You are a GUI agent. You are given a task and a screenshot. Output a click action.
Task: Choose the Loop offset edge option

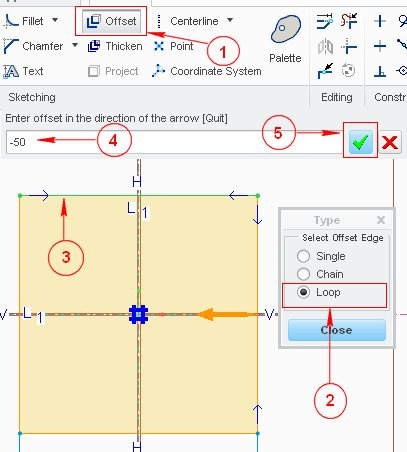point(319,292)
